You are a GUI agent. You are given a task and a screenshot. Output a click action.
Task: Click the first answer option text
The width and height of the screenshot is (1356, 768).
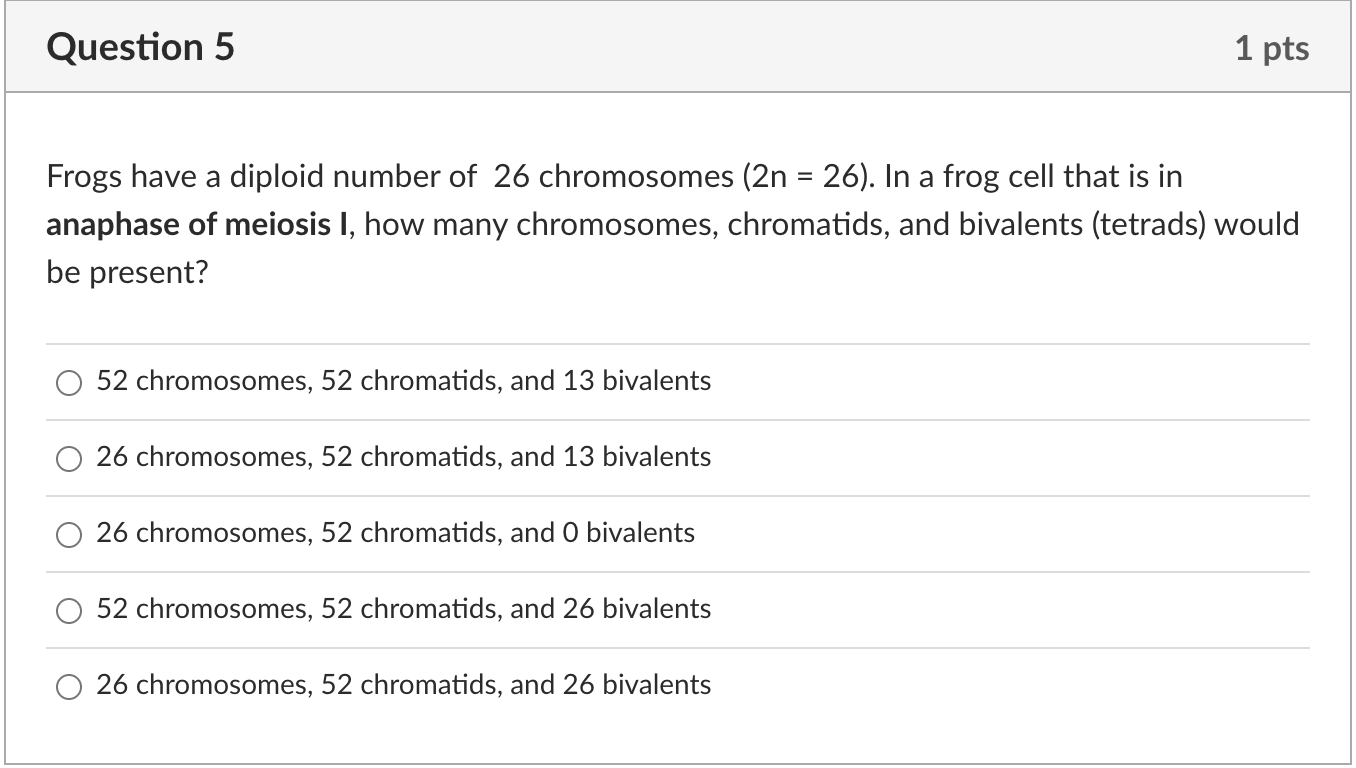click(402, 381)
